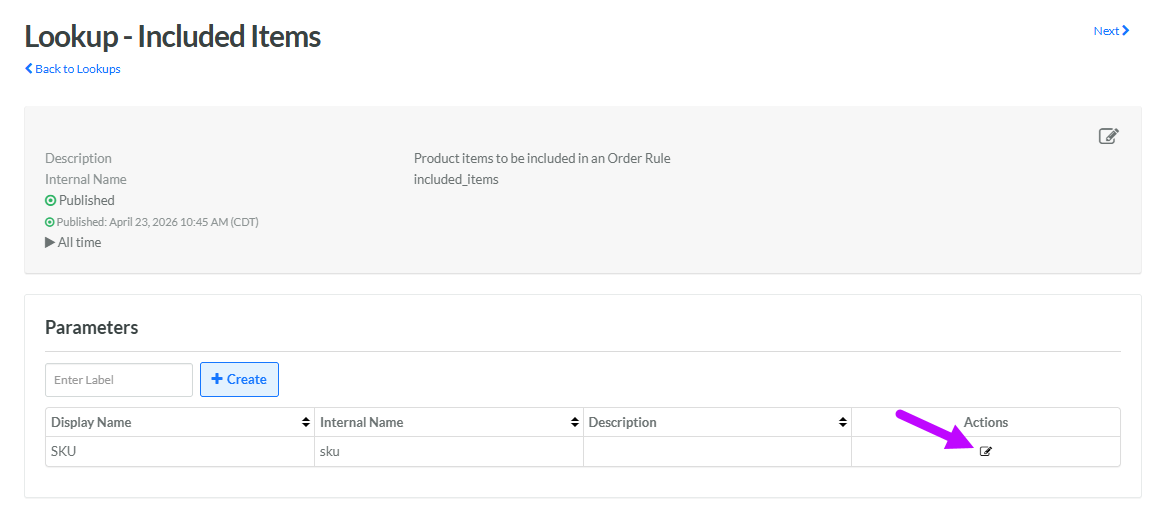The image size is (1150, 508).
Task: Click the Actions column header
Action: (985, 423)
